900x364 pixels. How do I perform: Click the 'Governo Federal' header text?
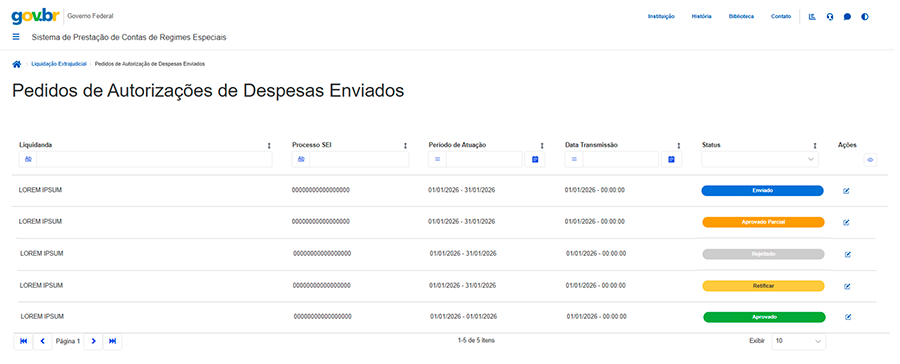(90, 16)
